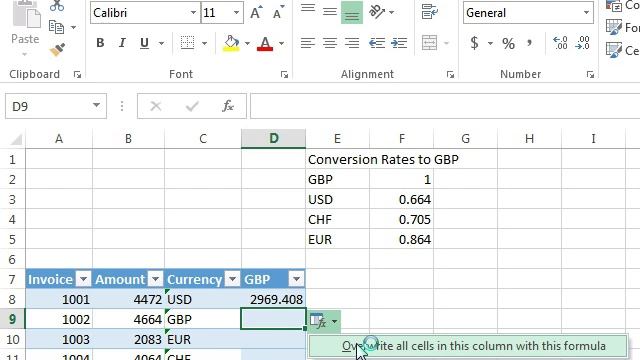Viewport: 640px width, 360px height.
Task: Select Middle Align icon
Action: coord(330,12)
